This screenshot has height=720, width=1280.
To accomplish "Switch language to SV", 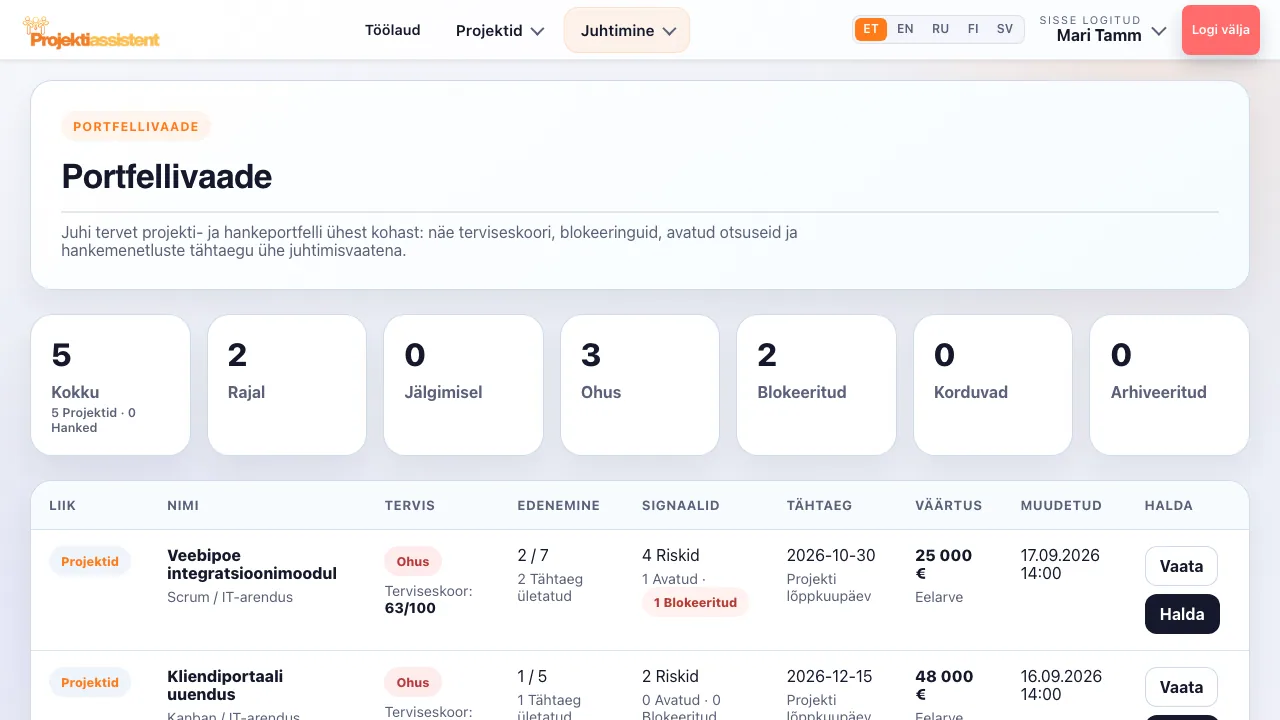I will pyautogui.click(x=1005, y=30).
